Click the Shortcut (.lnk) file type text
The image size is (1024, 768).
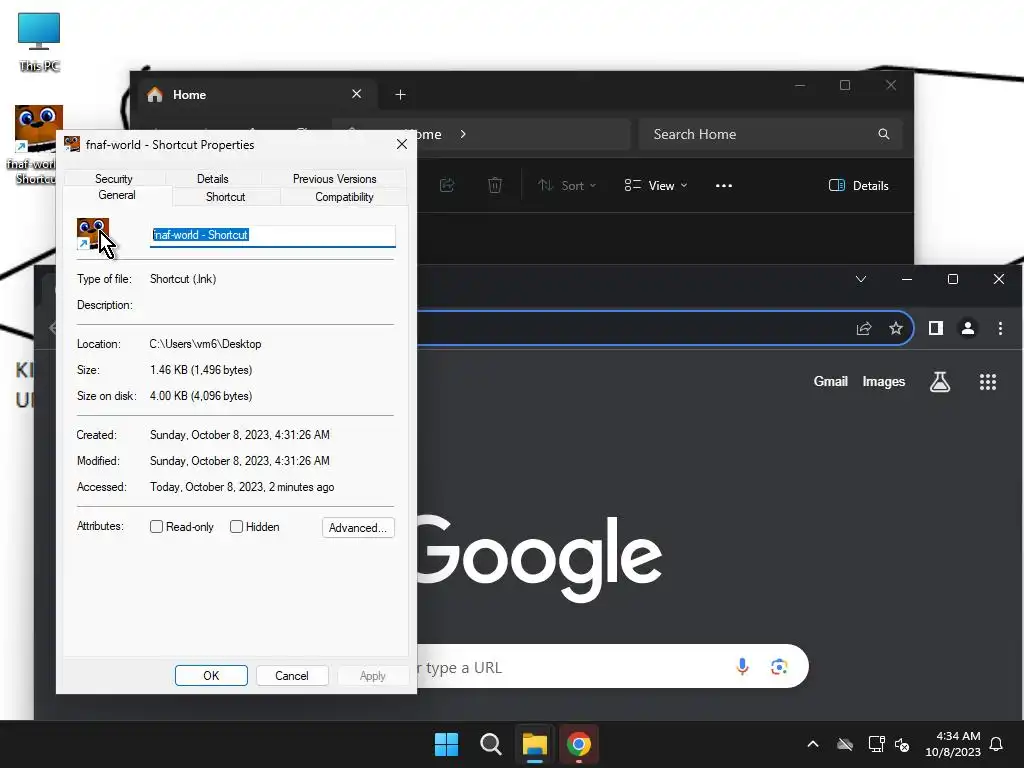tap(183, 279)
